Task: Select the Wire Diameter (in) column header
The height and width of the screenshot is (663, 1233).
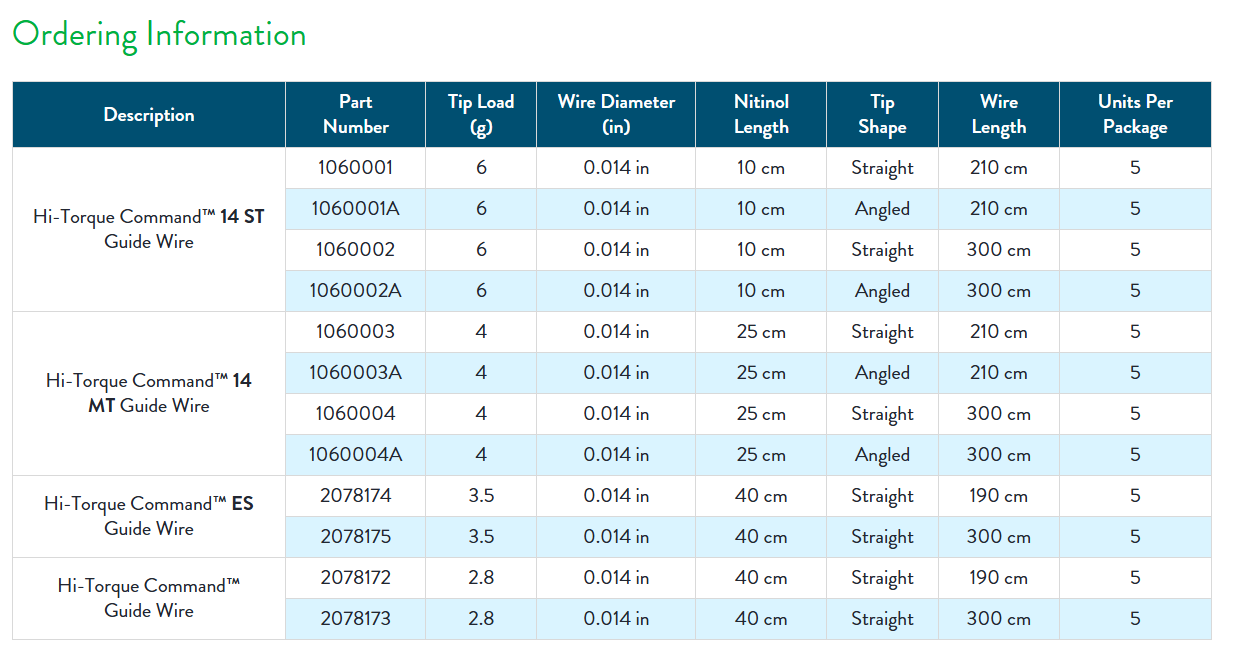Action: (x=616, y=115)
